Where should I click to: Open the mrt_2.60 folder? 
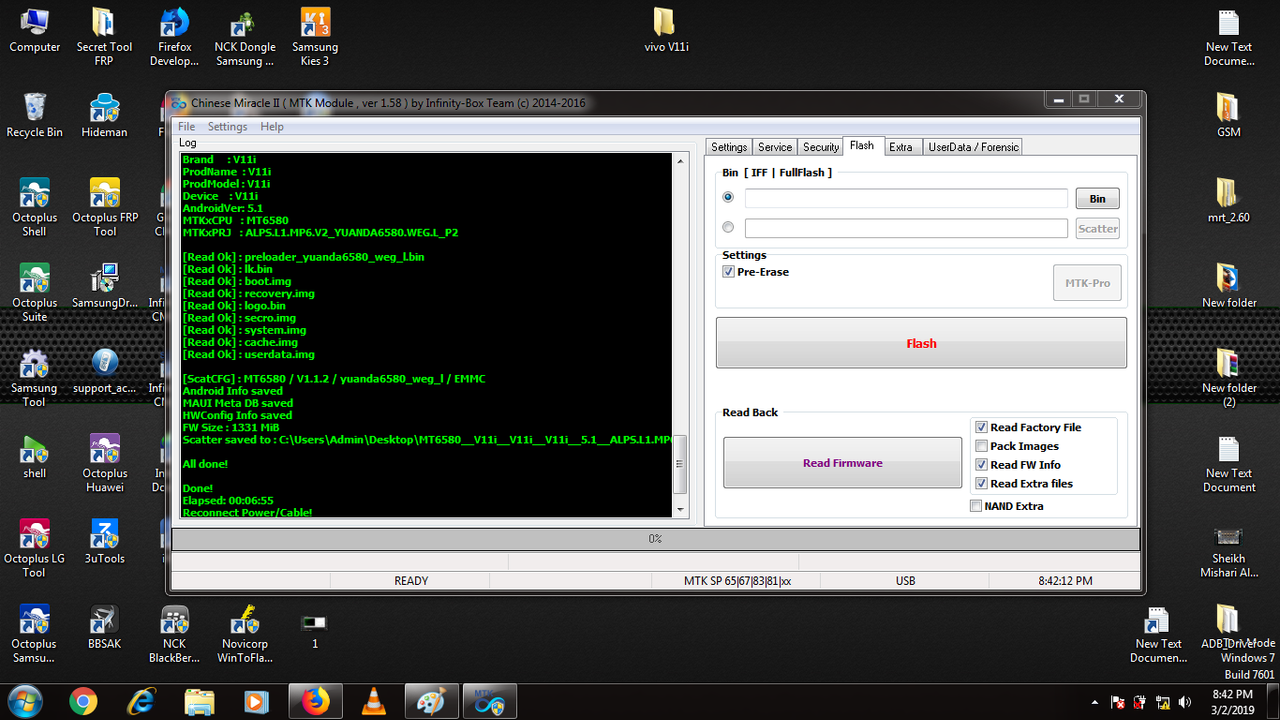coord(1229,200)
